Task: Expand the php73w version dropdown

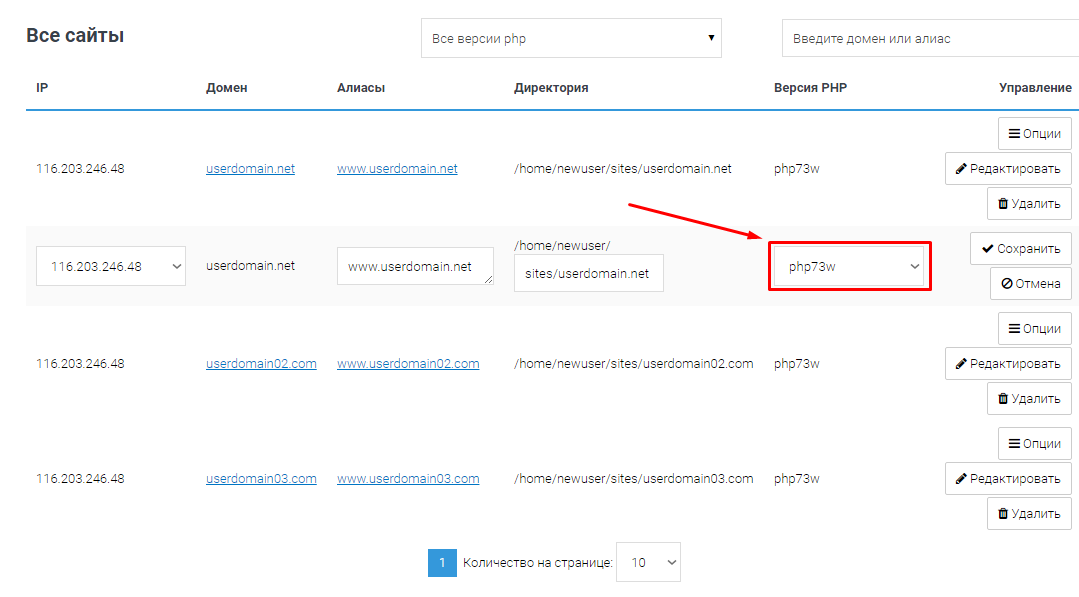Action: click(x=849, y=267)
